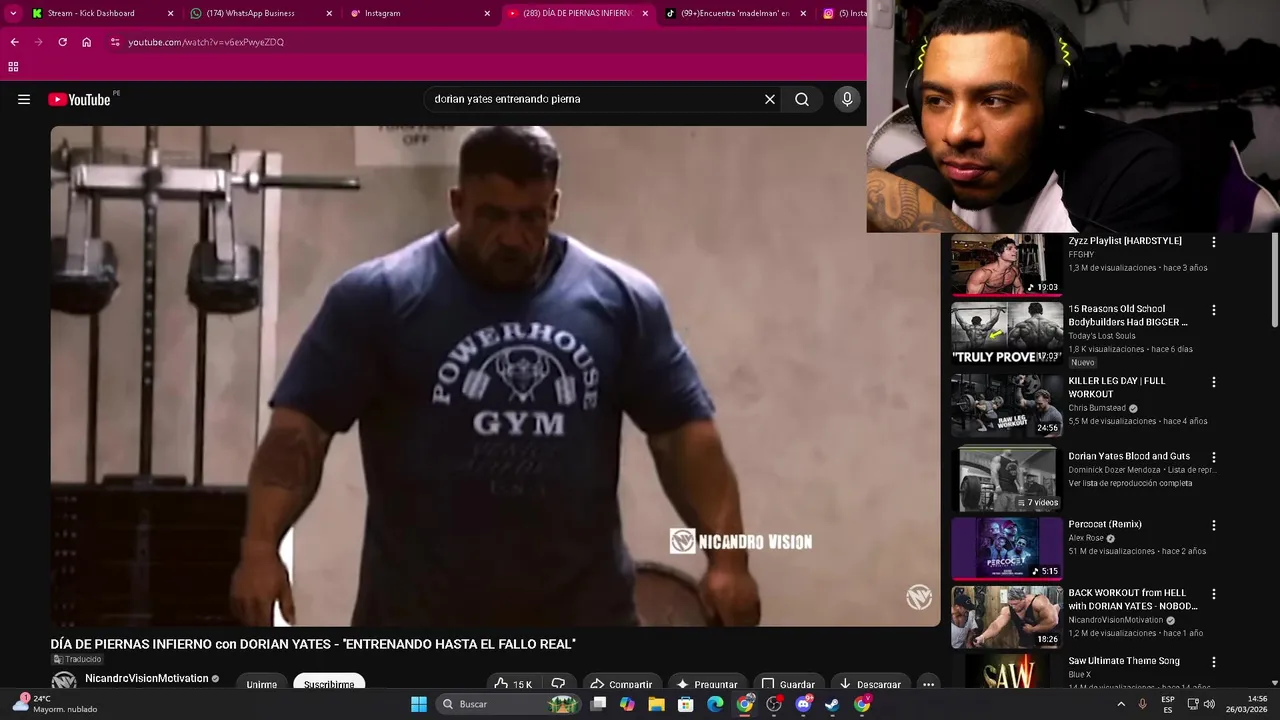The width and height of the screenshot is (1280, 720).
Task: Click the Dorian Yates video player
Action: [495, 375]
